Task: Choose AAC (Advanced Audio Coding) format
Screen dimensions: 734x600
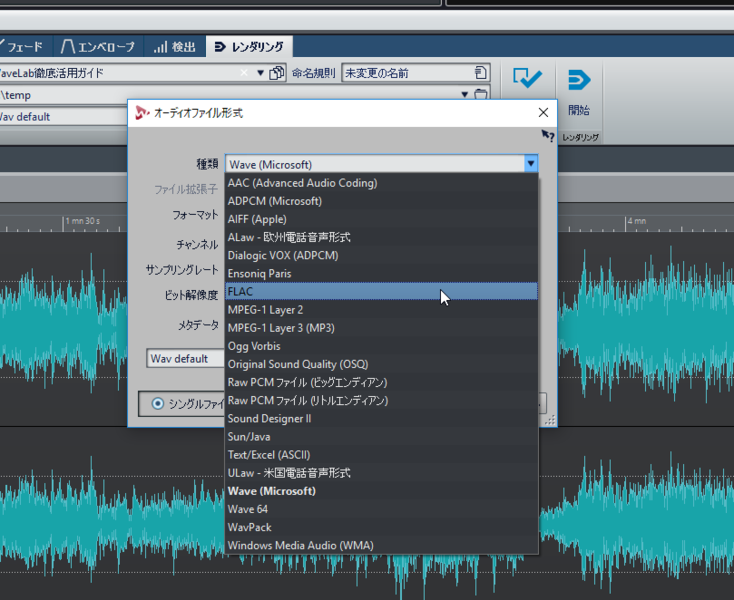Action: (381, 183)
